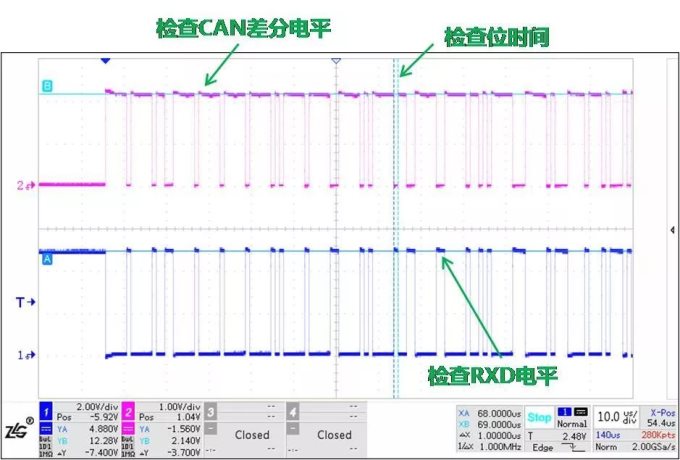Click the 2.48V trigger level value
The image size is (680, 460).
[x=575, y=436]
